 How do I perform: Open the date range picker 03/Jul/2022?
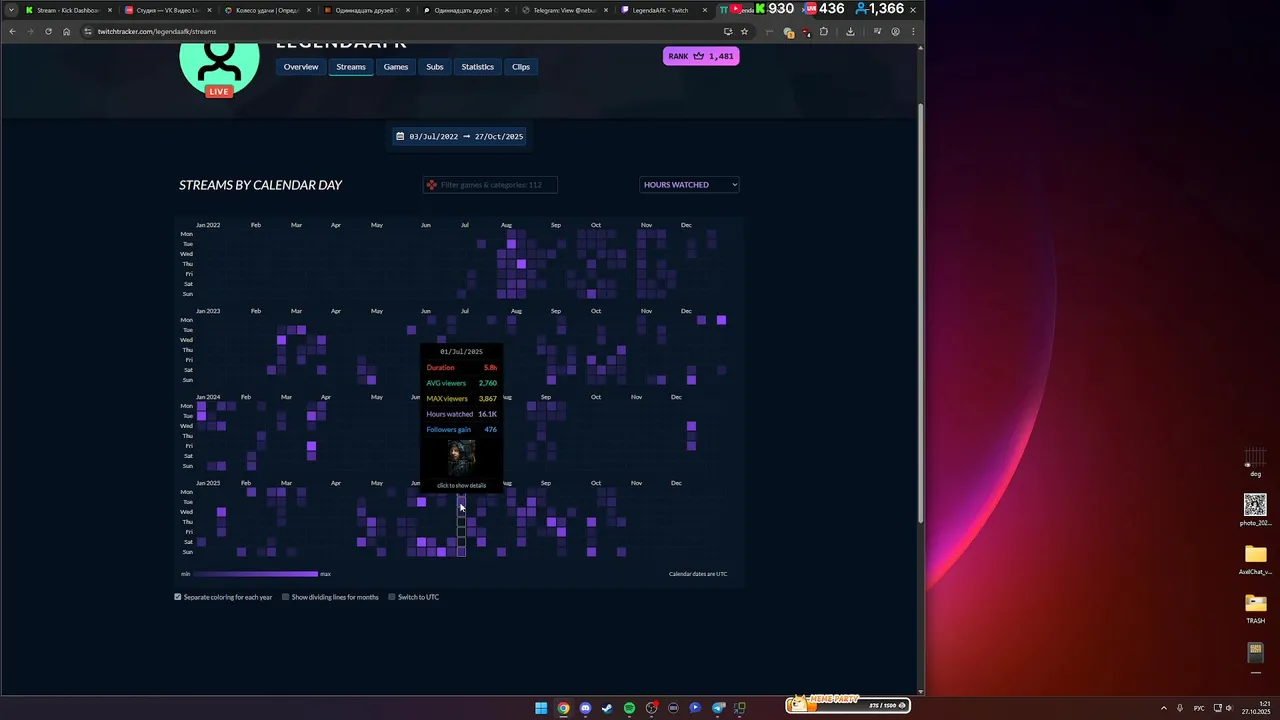pos(460,136)
